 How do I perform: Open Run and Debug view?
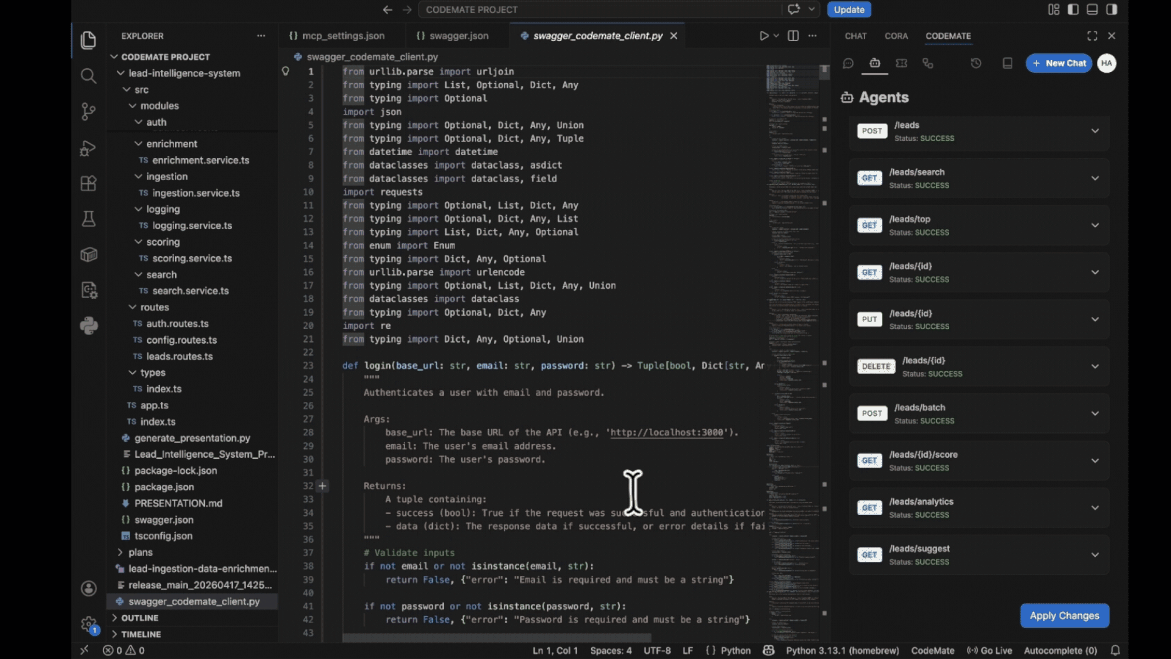pyautogui.click(x=88, y=148)
